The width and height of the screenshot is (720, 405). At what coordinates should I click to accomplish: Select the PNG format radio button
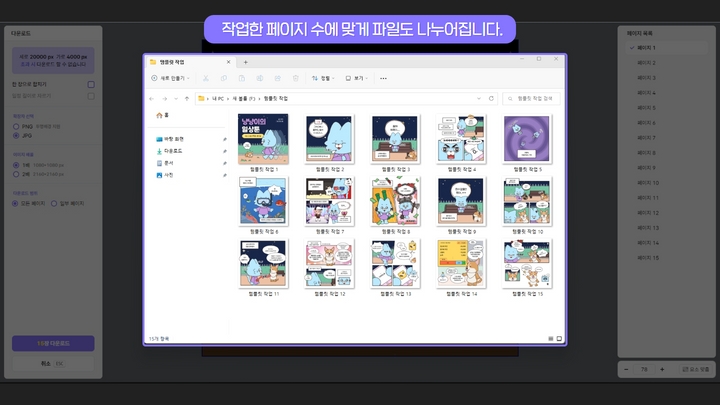click(16, 126)
